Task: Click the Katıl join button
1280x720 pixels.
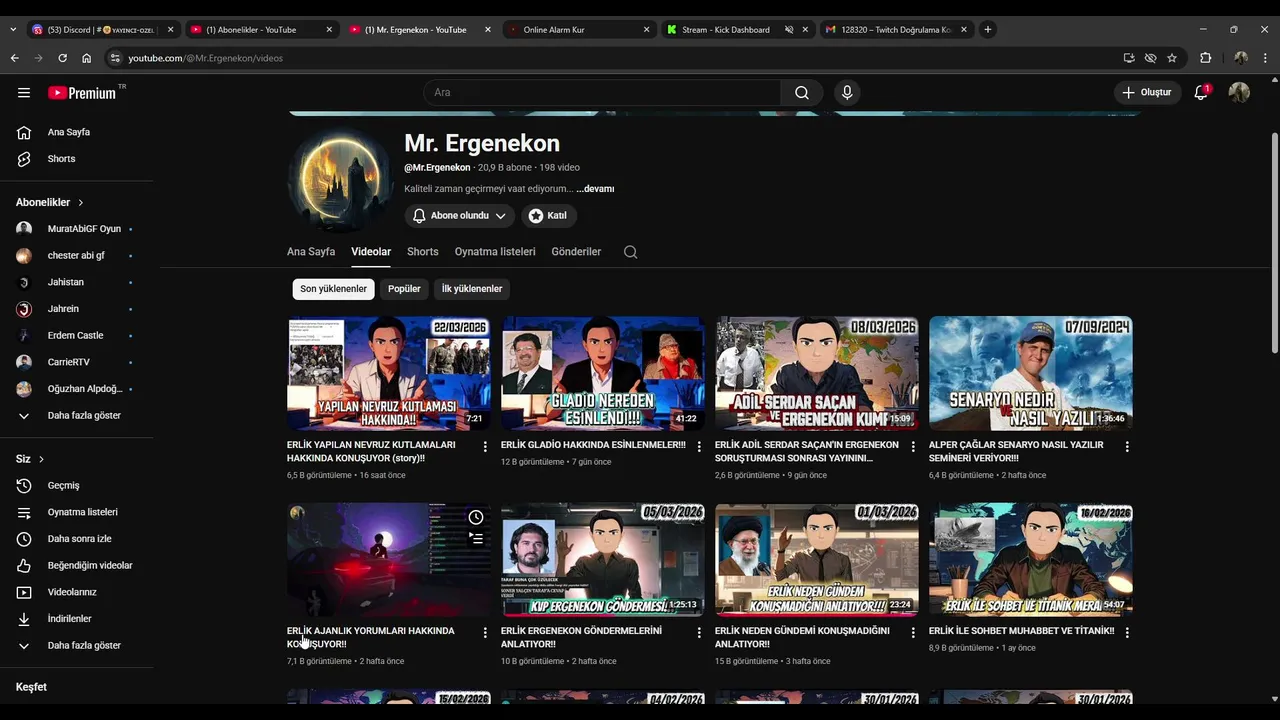Action: [x=548, y=215]
